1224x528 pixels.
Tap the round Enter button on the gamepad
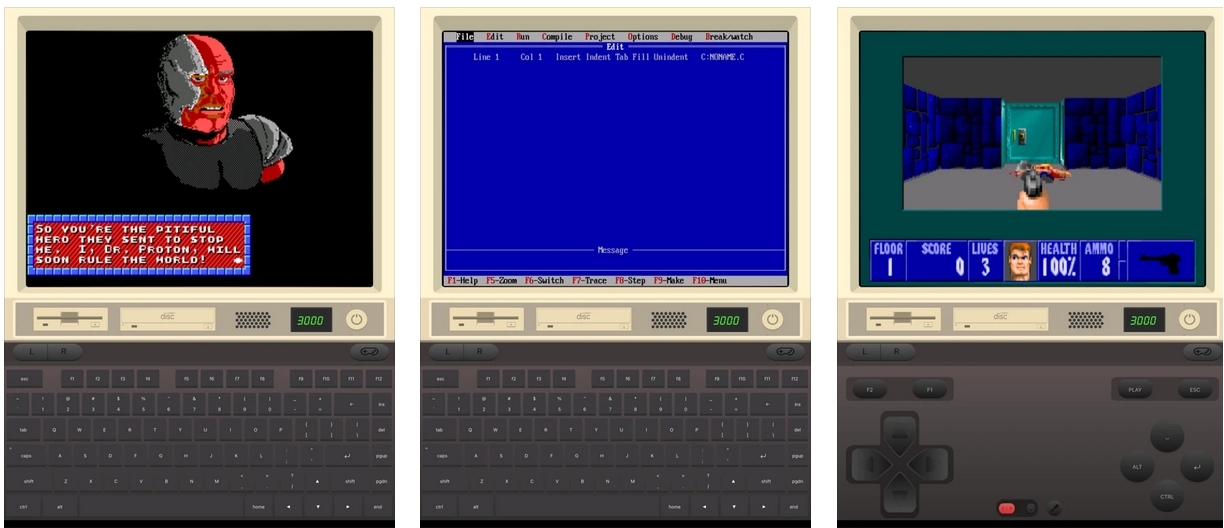pos(1196,466)
